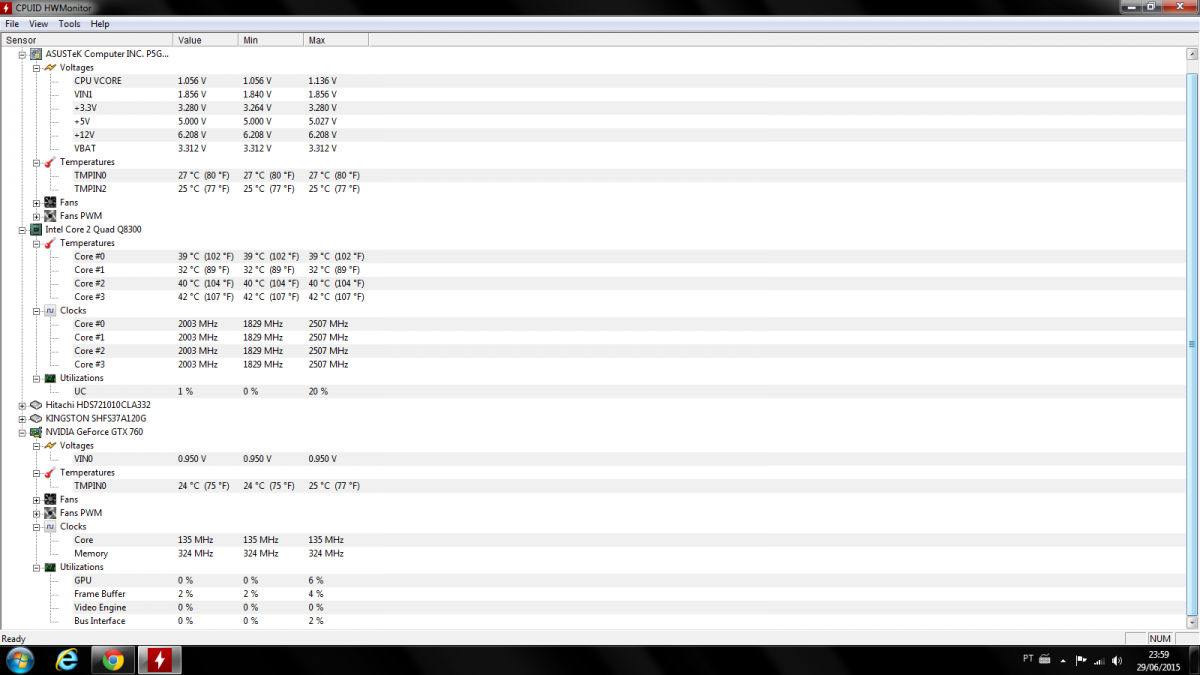The image size is (1200, 675).
Task: Click the PT input language indicator
Action: coord(1028,660)
